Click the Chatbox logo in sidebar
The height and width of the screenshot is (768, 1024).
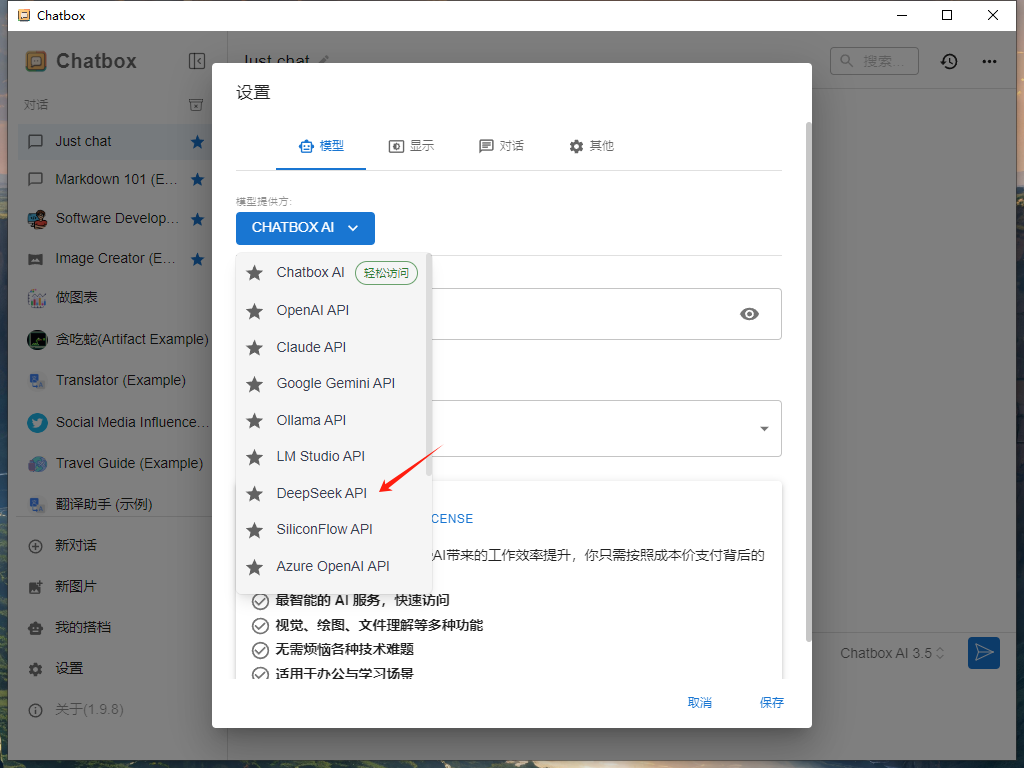(36, 61)
